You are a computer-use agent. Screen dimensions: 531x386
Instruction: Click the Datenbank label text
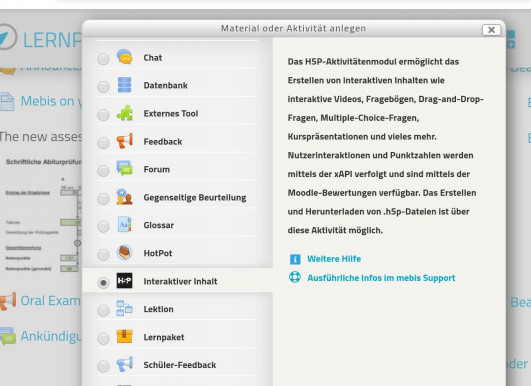pos(166,85)
